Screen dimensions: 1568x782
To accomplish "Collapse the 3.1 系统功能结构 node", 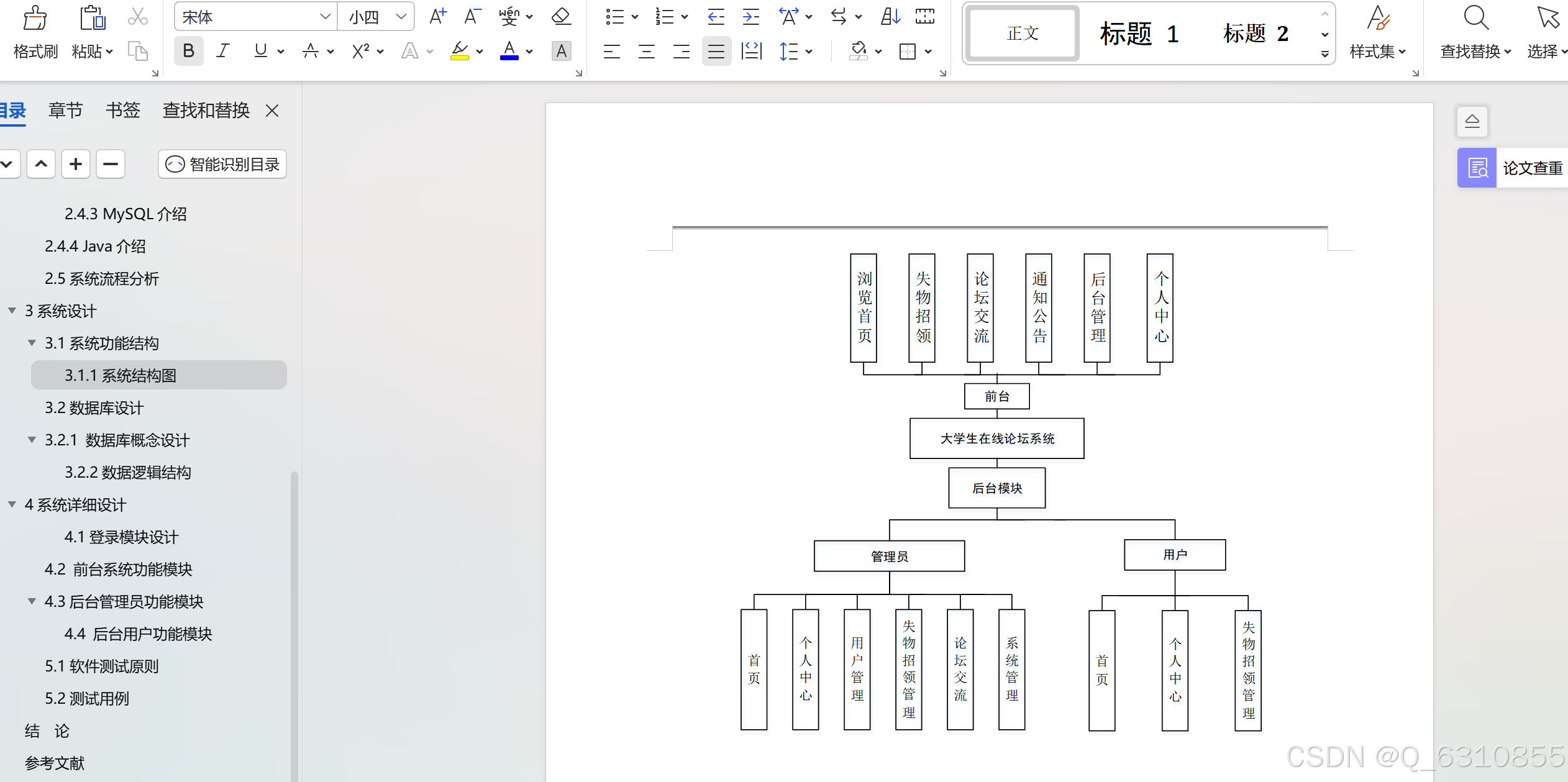I will click(32, 343).
